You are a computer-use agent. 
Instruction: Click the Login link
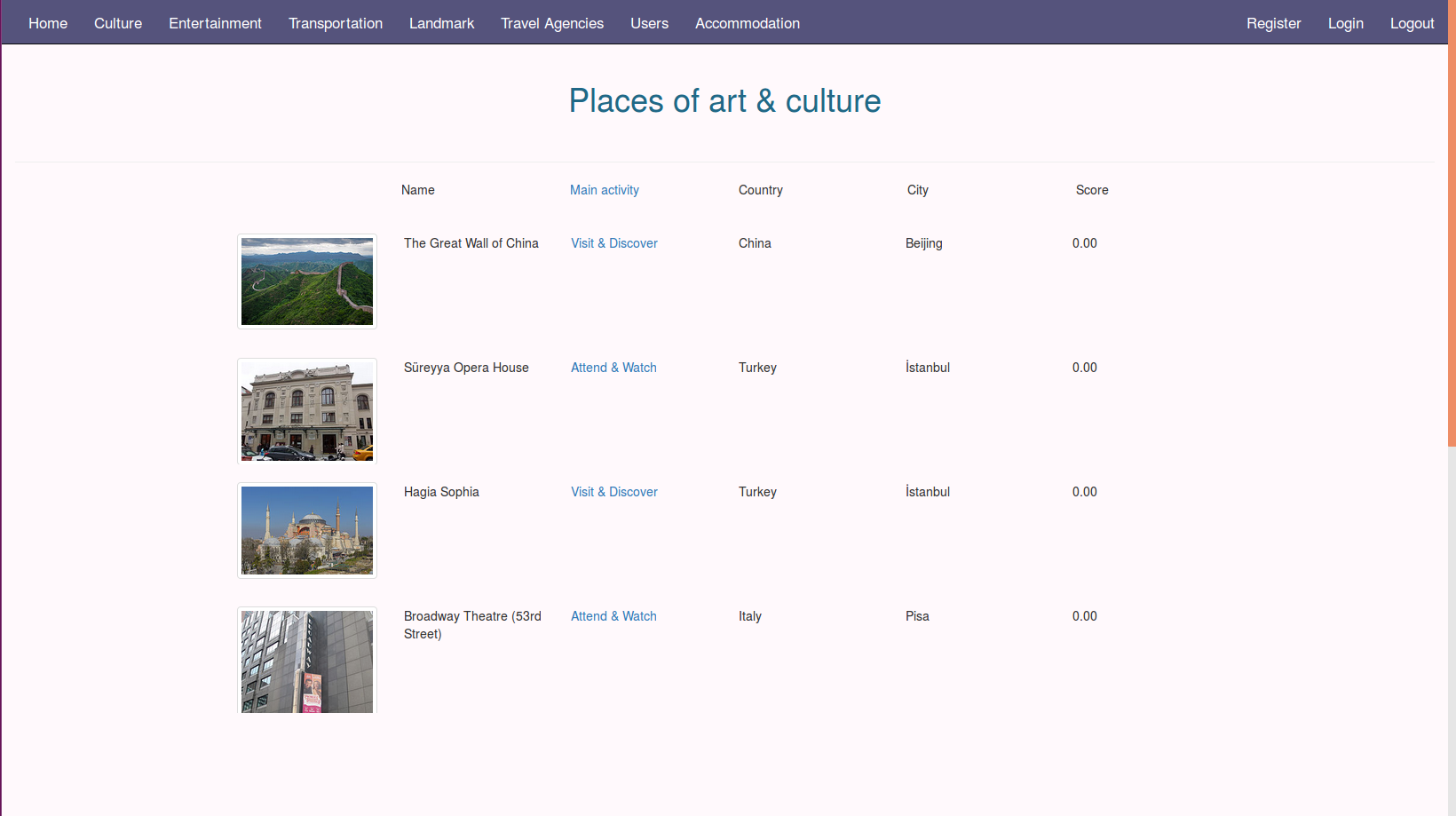point(1345,23)
